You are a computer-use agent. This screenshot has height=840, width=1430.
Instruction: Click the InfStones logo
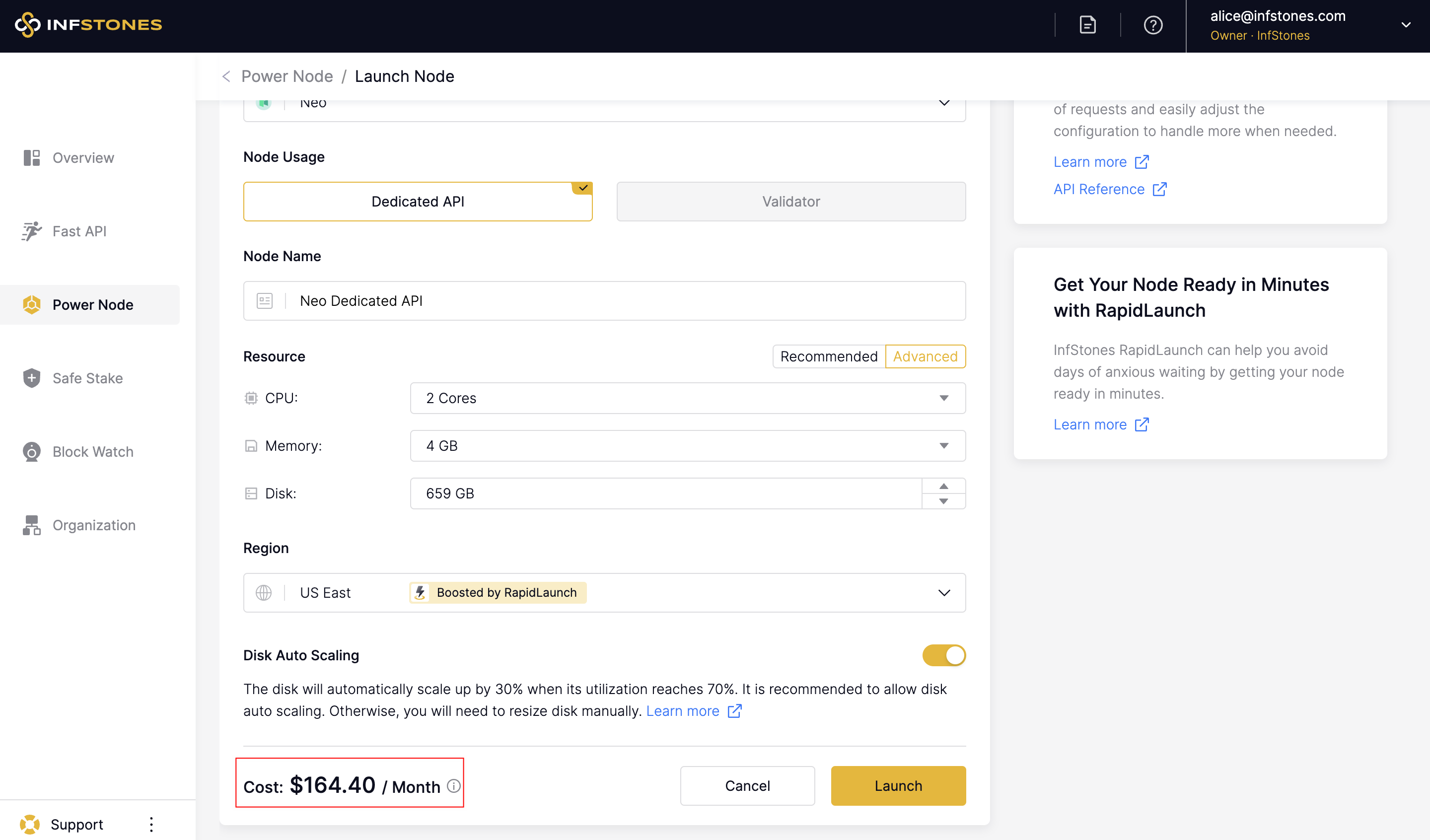pos(88,25)
